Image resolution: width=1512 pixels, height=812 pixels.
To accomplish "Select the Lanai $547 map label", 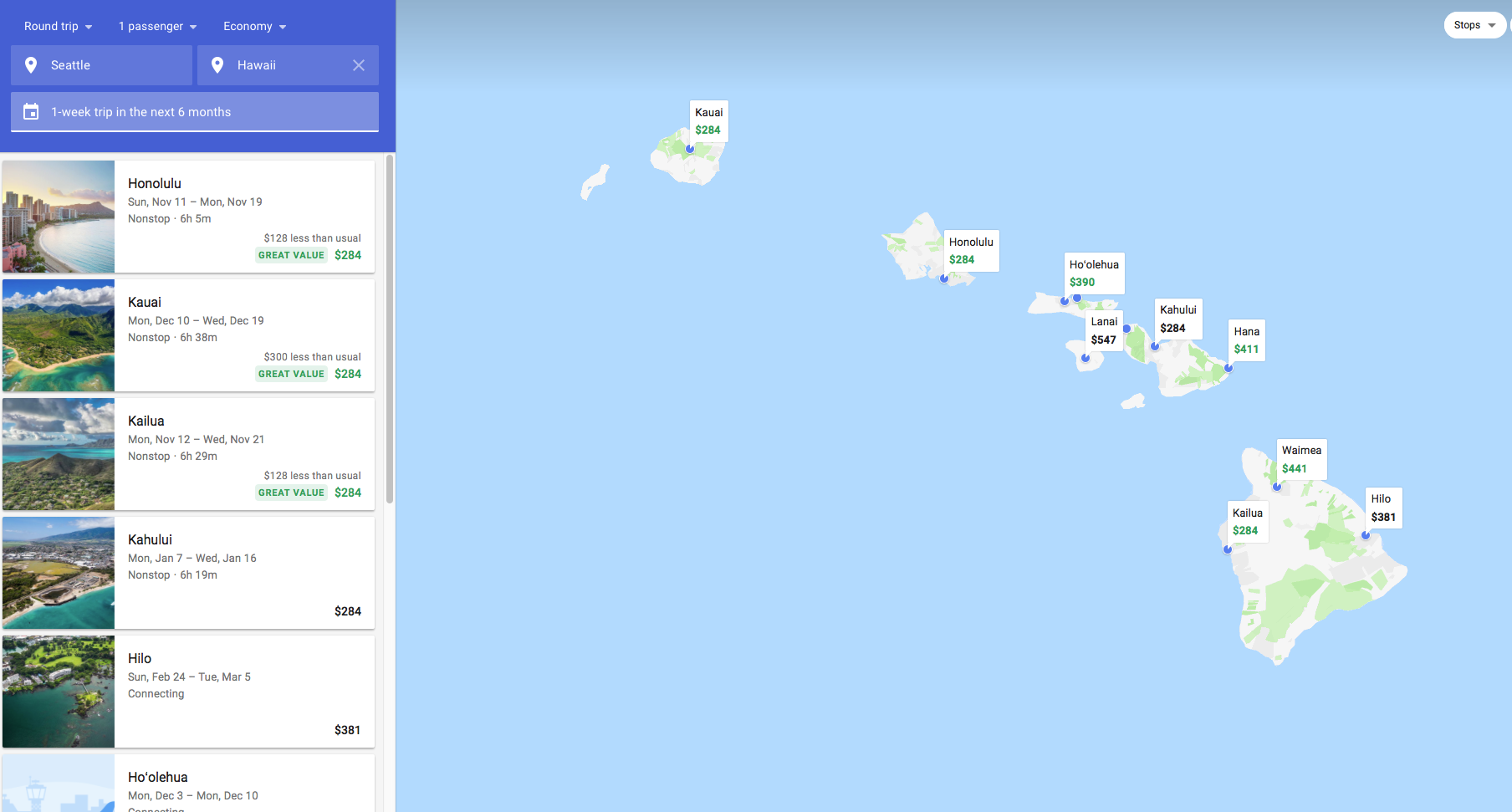I will point(1104,330).
